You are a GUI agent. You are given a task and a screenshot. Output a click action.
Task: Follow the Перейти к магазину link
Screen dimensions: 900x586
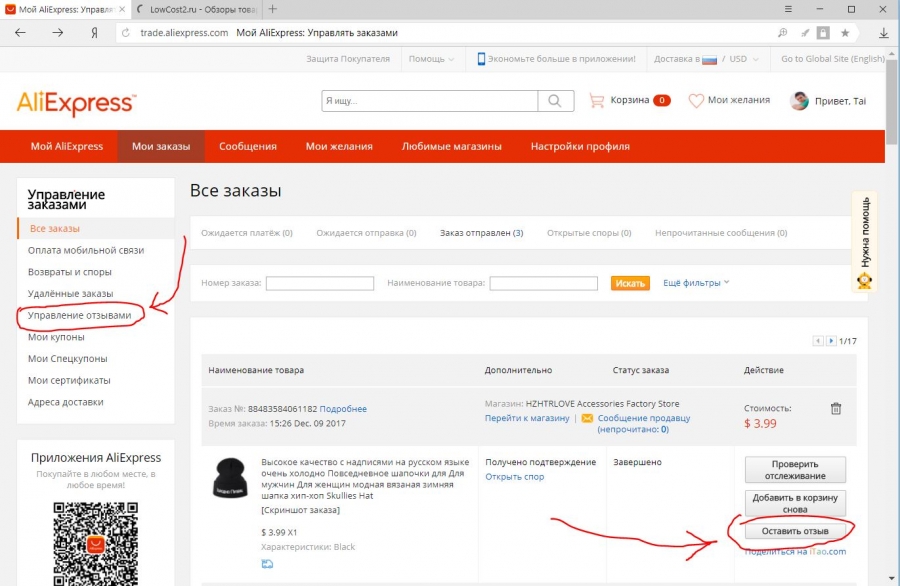[527, 418]
